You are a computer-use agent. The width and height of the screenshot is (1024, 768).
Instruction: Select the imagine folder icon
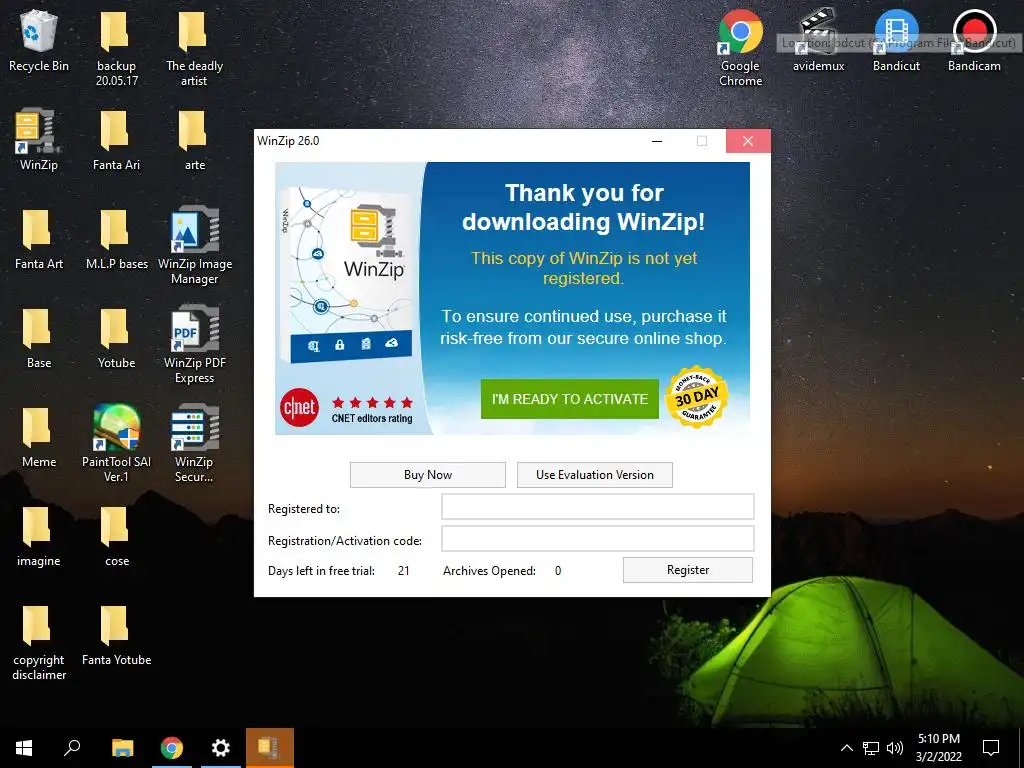pos(39,537)
